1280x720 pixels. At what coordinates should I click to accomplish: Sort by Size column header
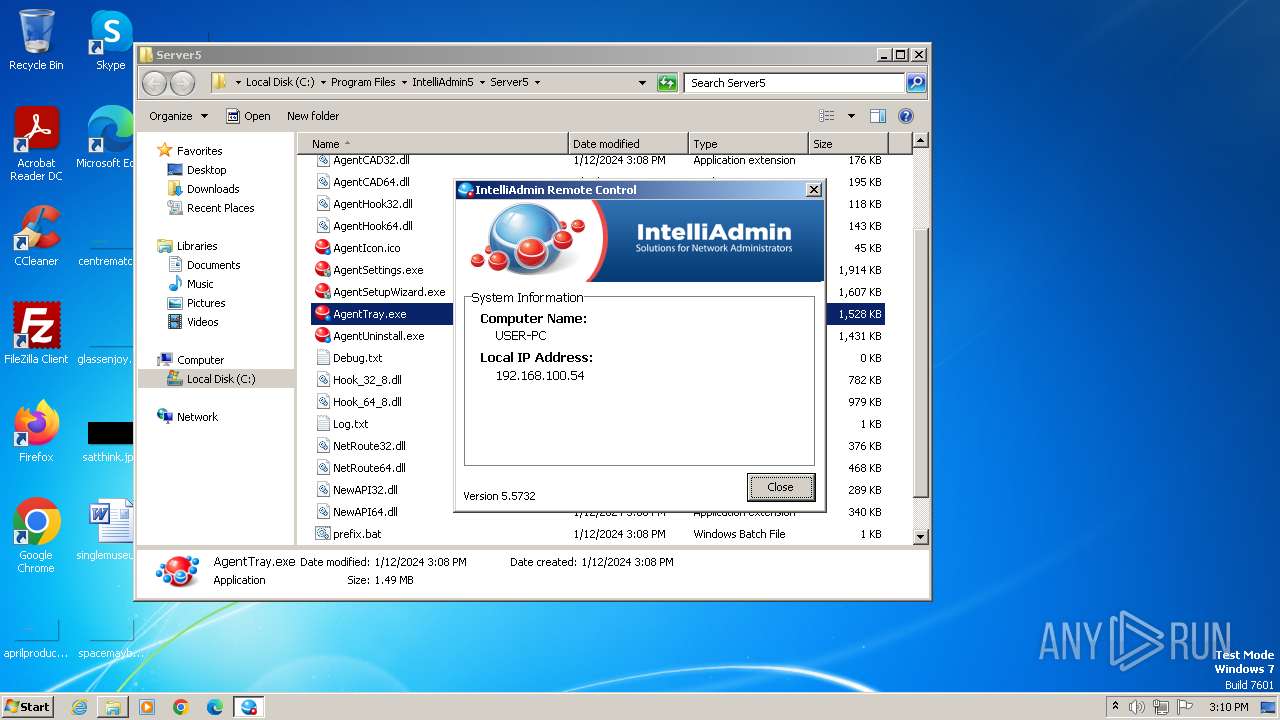[x=849, y=144]
